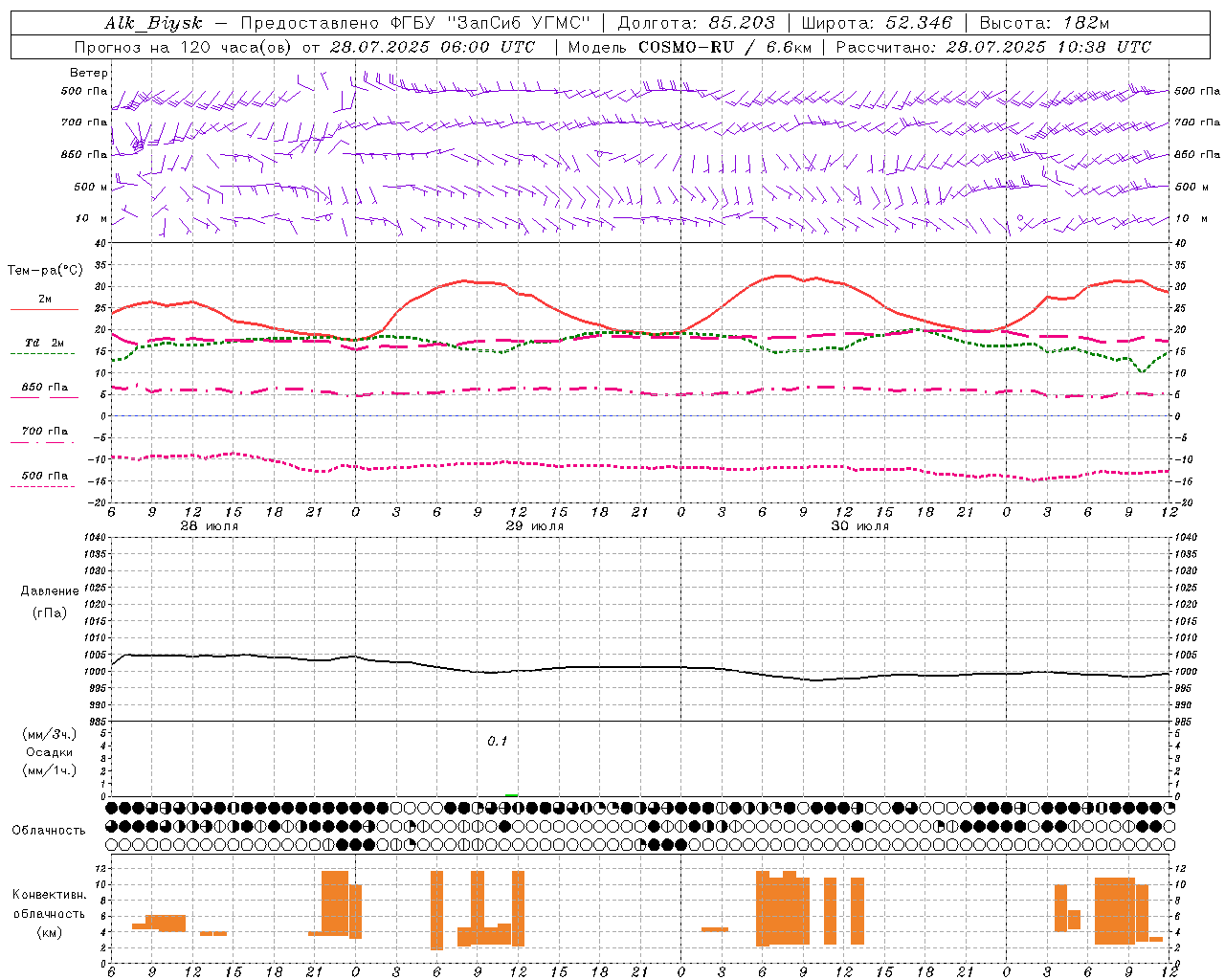Click the (км) convective height unit label
The height and width of the screenshot is (980, 1225).
pyautogui.click(x=49, y=932)
